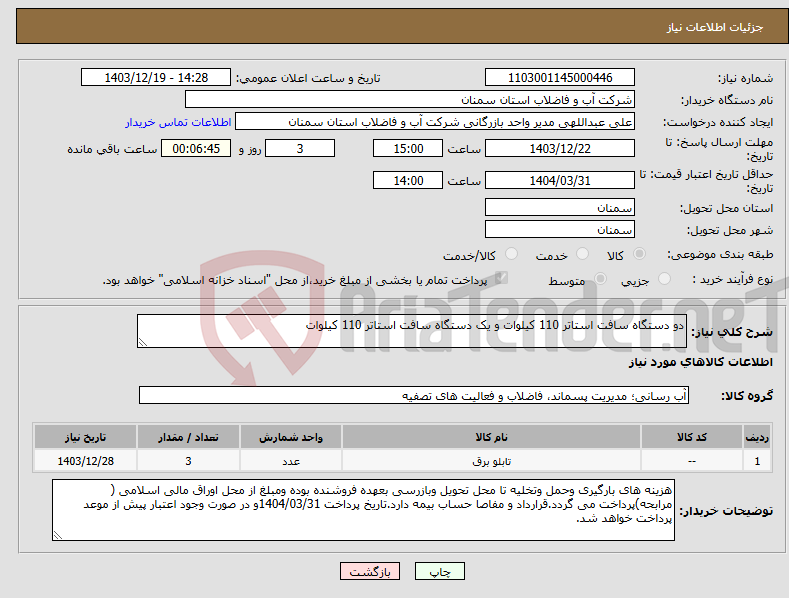Click the delivery province field سمنان

(560, 207)
